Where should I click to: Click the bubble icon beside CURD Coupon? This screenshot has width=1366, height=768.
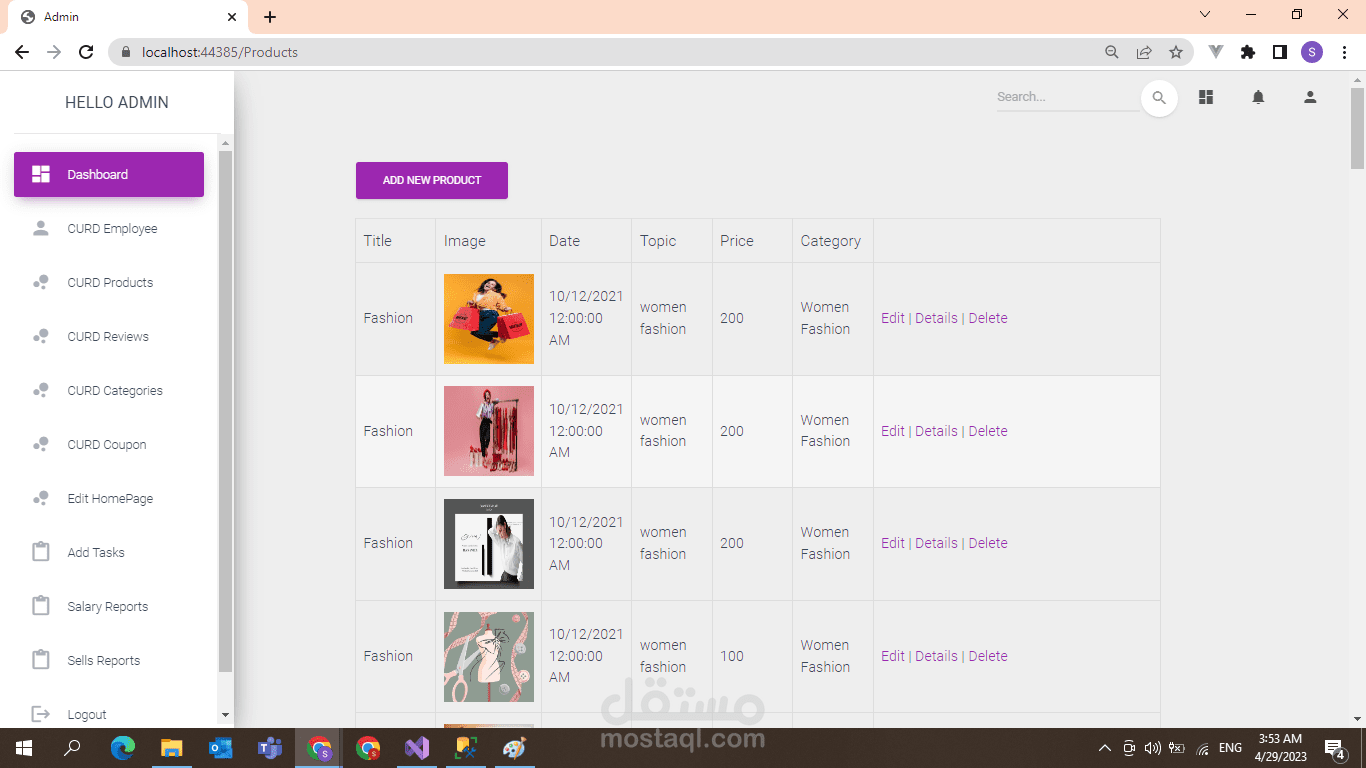pos(41,444)
